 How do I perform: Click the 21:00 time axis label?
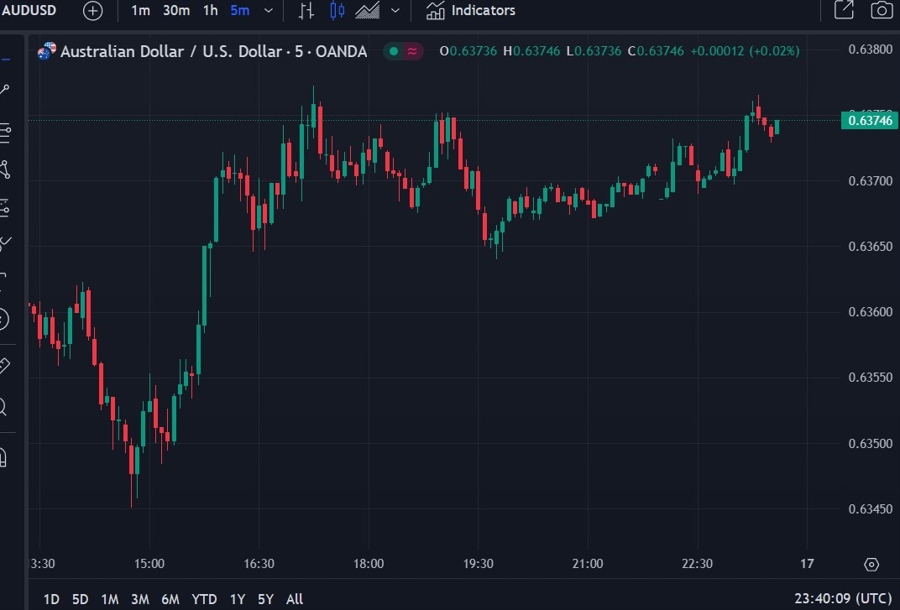tap(588, 564)
